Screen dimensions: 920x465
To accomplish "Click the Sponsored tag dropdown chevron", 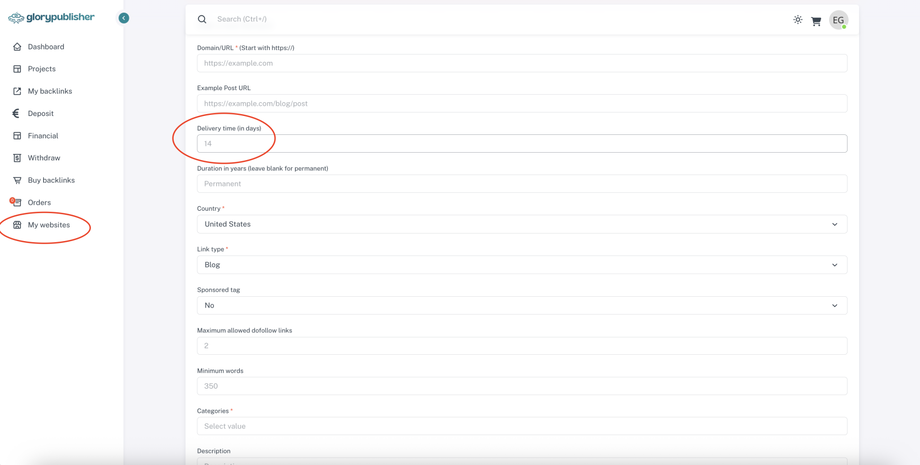I will [x=835, y=306].
